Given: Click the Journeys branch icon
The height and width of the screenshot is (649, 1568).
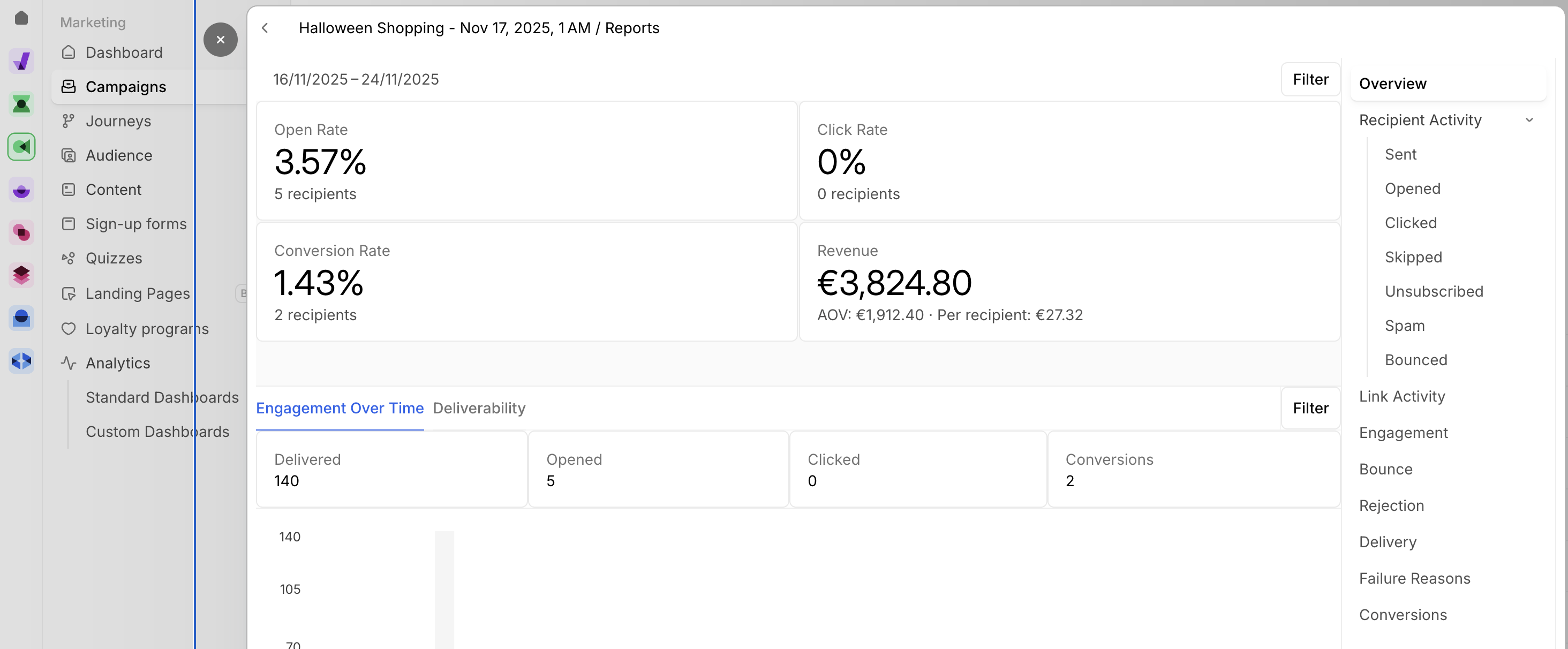Looking at the screenshot, I should click(x=69, y=121).
